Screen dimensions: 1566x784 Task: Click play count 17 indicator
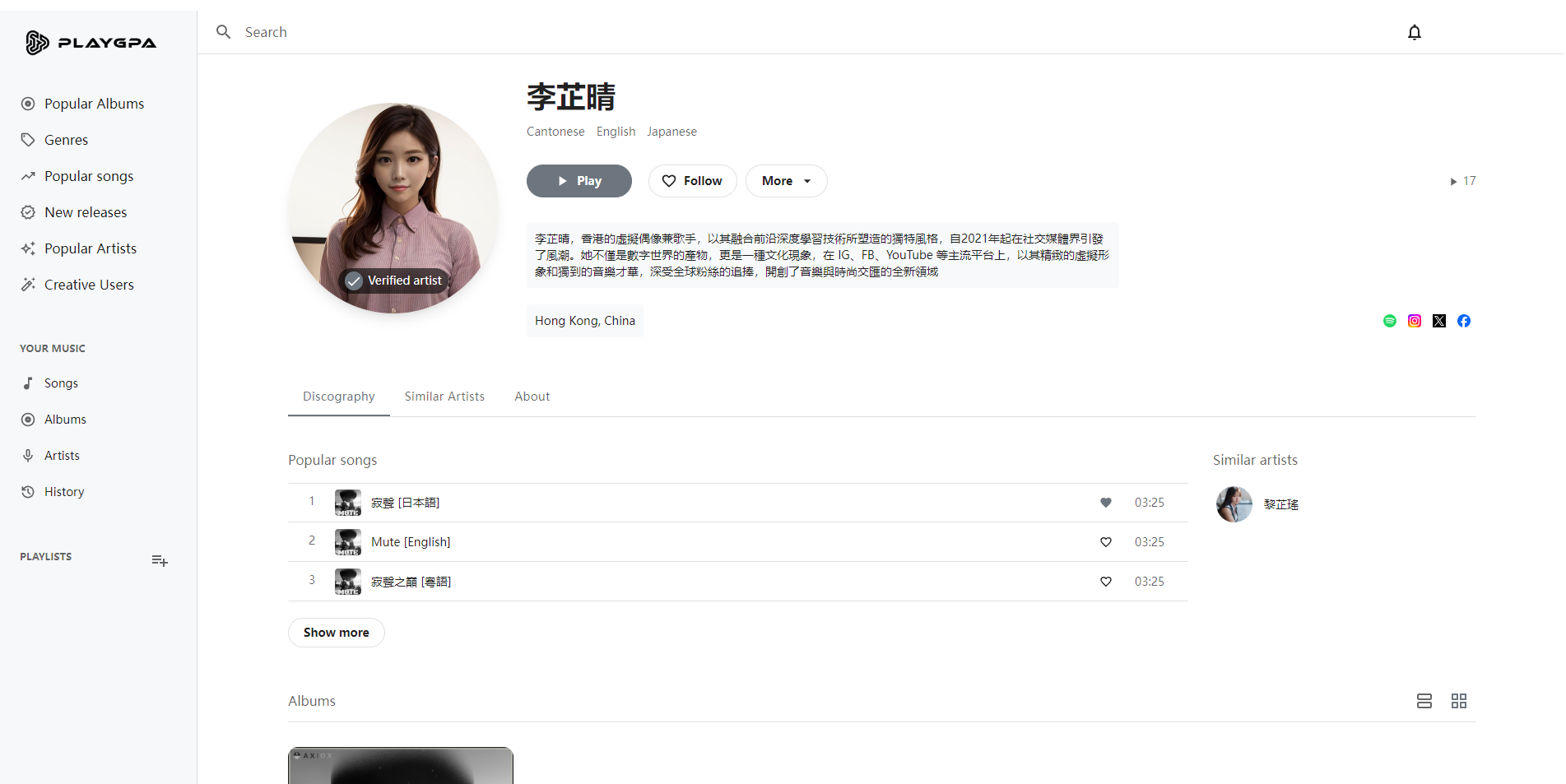click(1463, 181)
